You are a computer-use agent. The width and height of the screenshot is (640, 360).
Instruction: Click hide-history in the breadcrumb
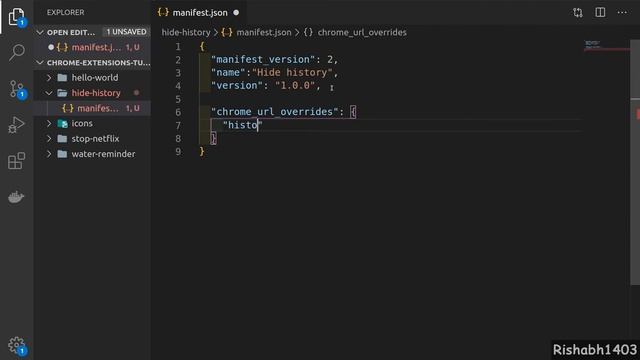pos(186,32)
